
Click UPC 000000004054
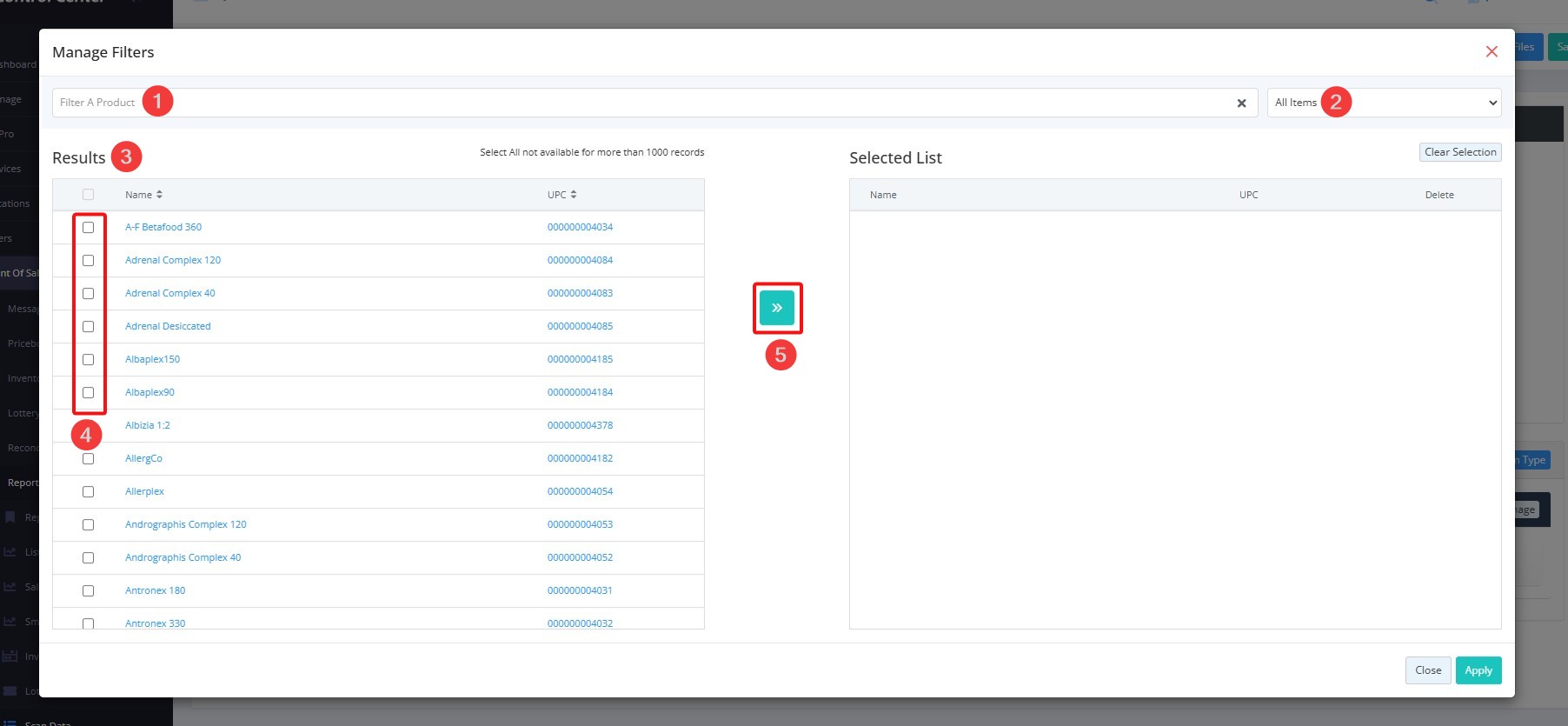click(x=580, y=492)
